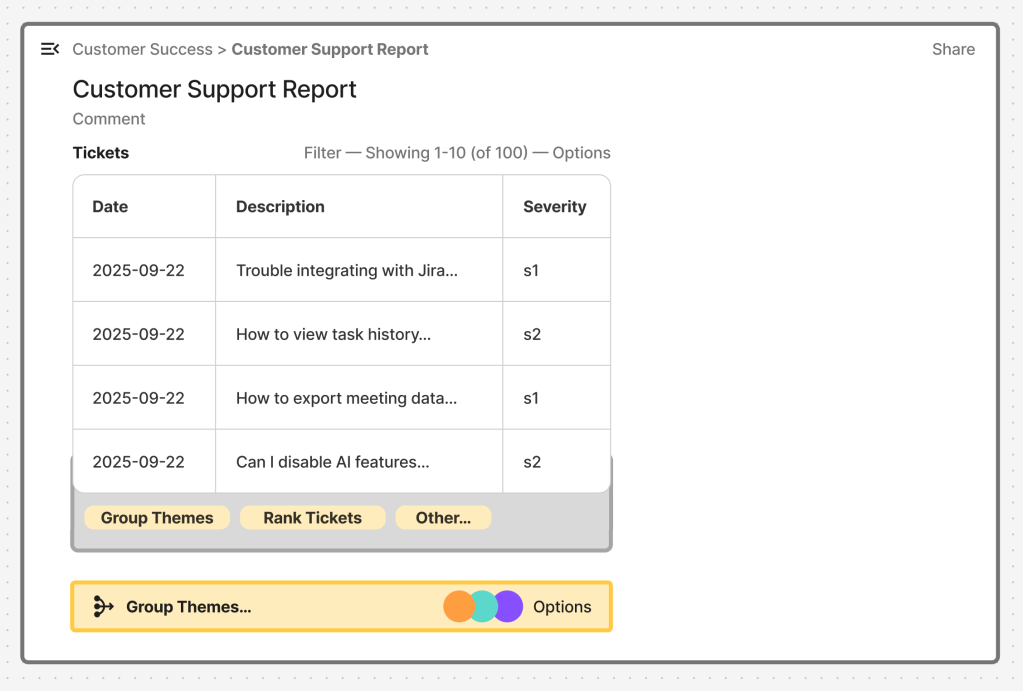1023x691 pixels.
Task: Open ticket "Trouble integrating with Jira..."
Action: [x=346, y=269]
